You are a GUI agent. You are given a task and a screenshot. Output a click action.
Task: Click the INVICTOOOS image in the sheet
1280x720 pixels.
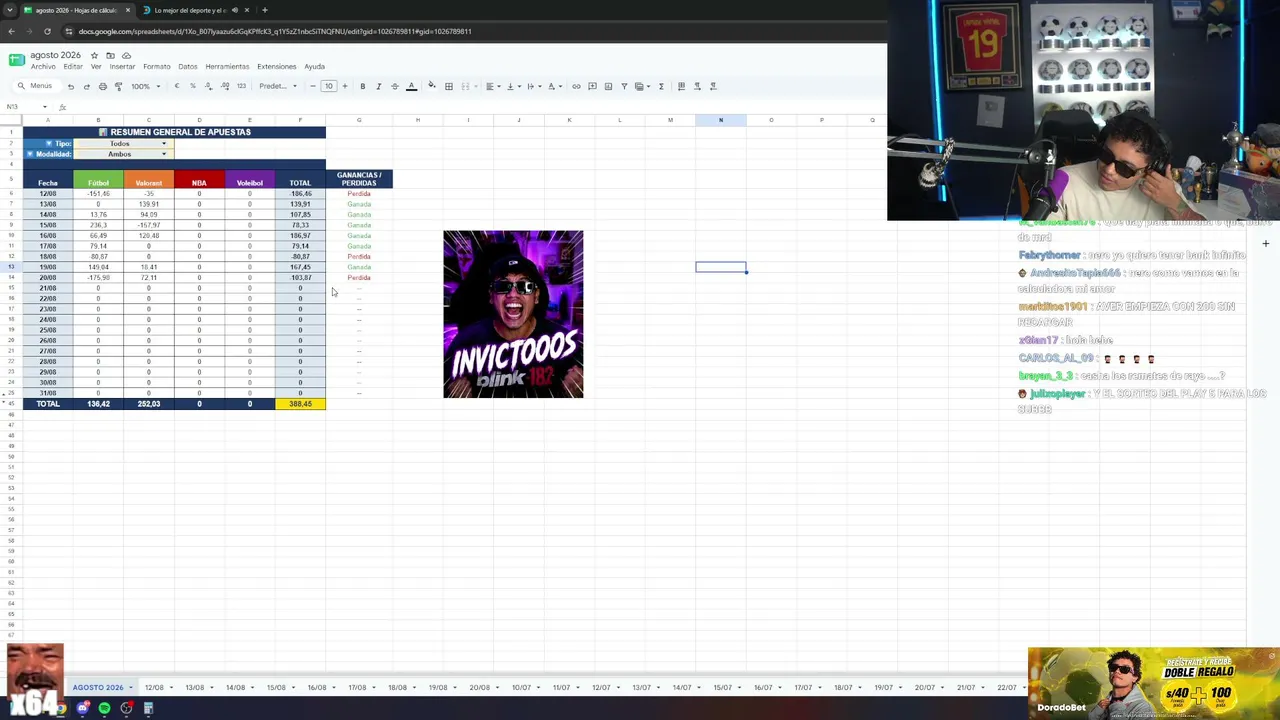point(513,314)
